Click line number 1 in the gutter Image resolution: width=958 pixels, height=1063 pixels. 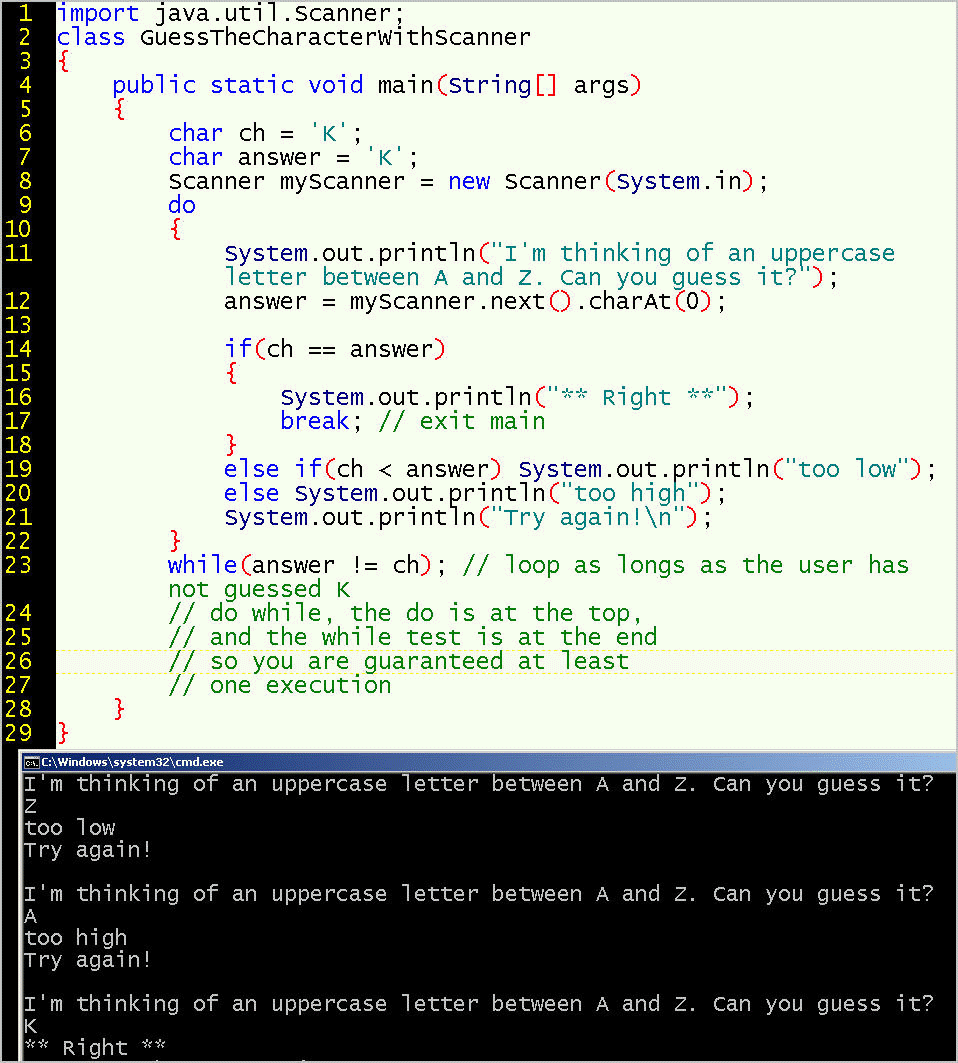[x=24, y=13]
